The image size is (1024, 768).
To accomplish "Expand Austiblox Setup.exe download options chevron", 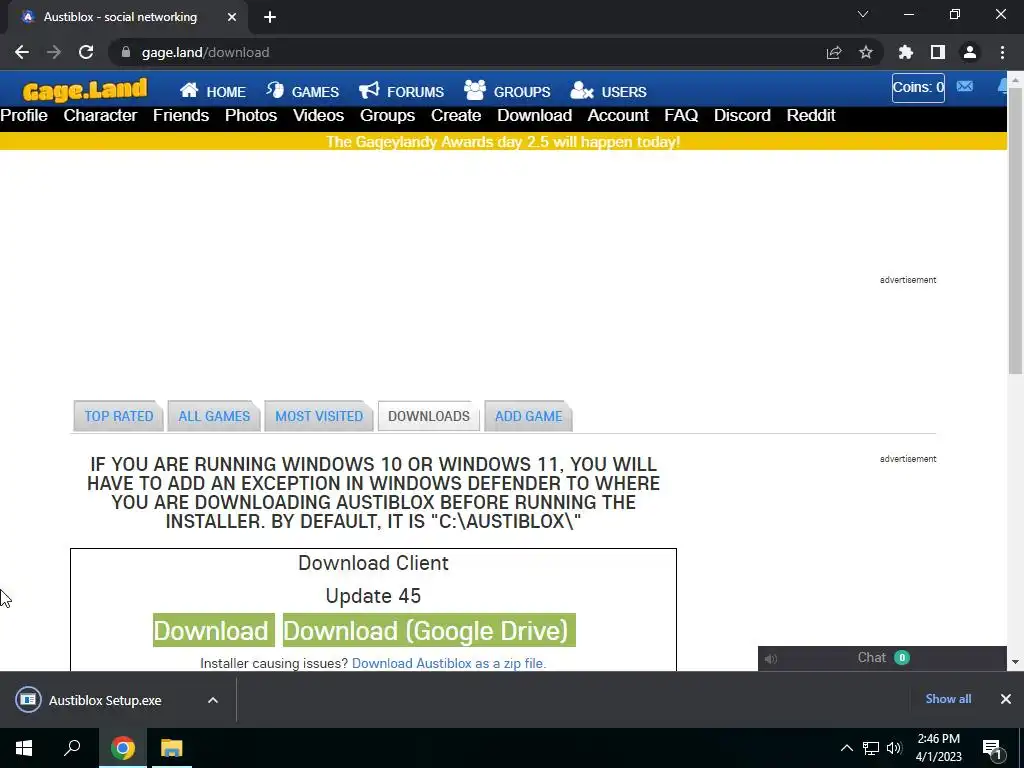I will point(213,700).
